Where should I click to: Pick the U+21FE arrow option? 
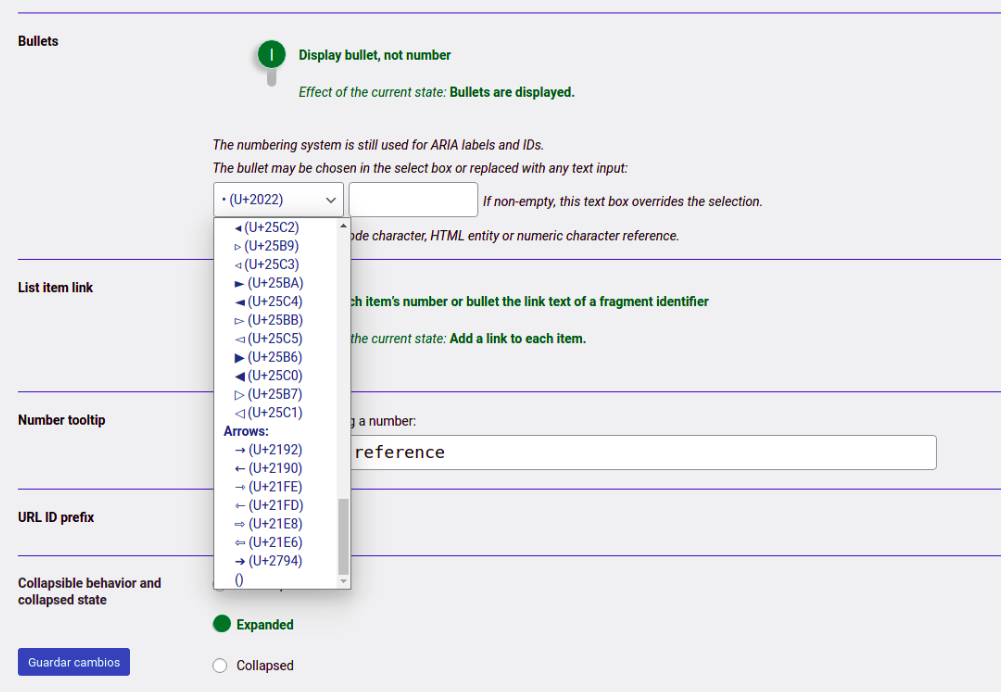pos(275,486)
